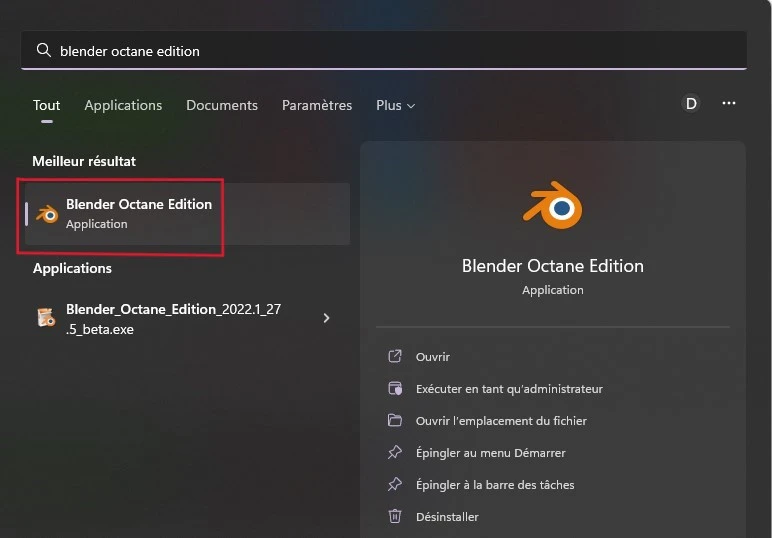Image resolution: width=772 pixels, height=538 pixels.
Task: Open the D user account avatar
Action: point(691,103)
